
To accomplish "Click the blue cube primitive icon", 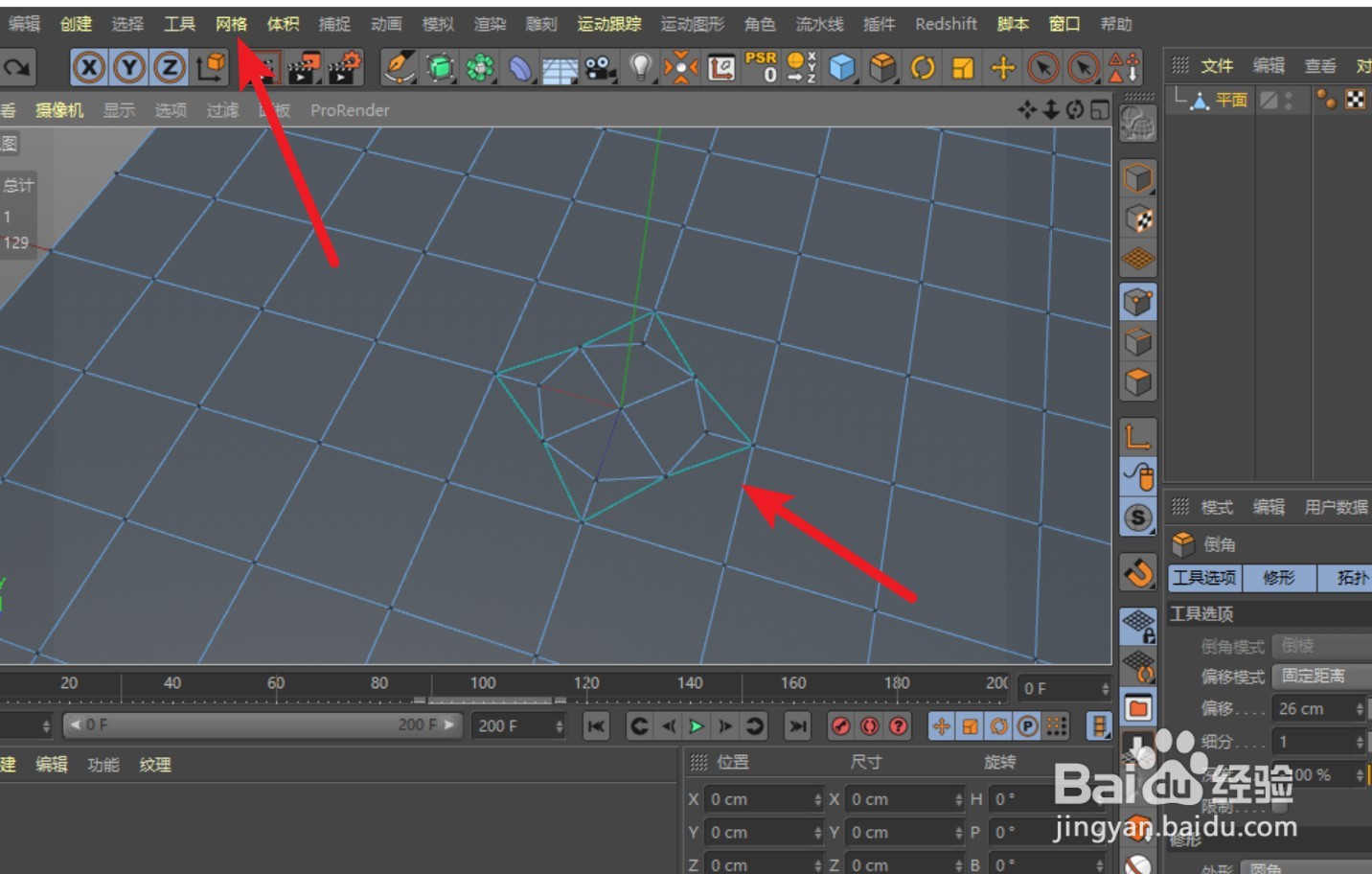I will (841, 67).
